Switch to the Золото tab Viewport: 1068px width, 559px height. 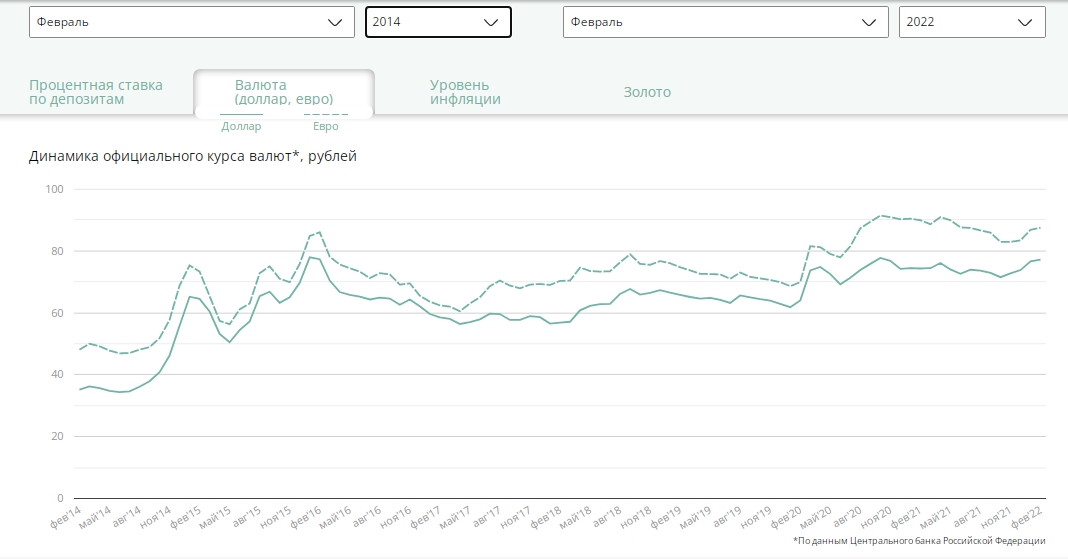tap(647, 92)
